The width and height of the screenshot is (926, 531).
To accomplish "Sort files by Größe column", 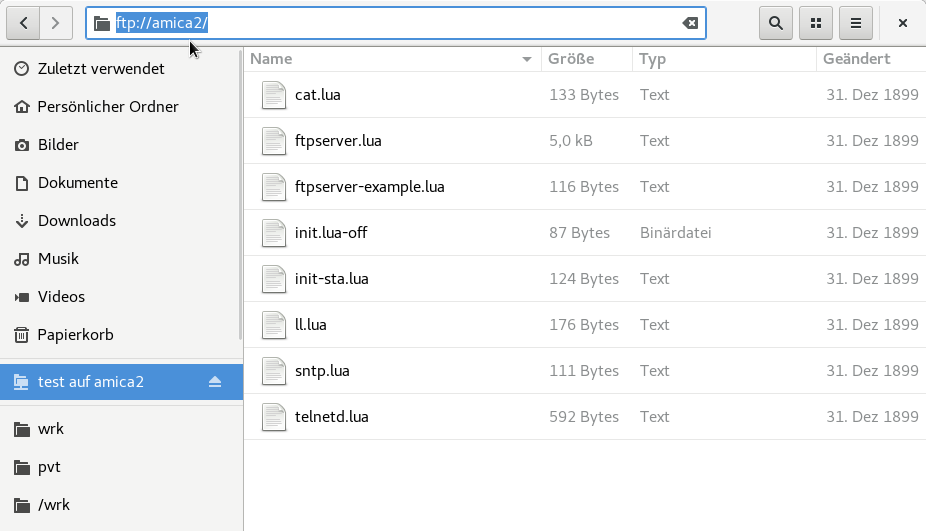I will coord(572,60).
